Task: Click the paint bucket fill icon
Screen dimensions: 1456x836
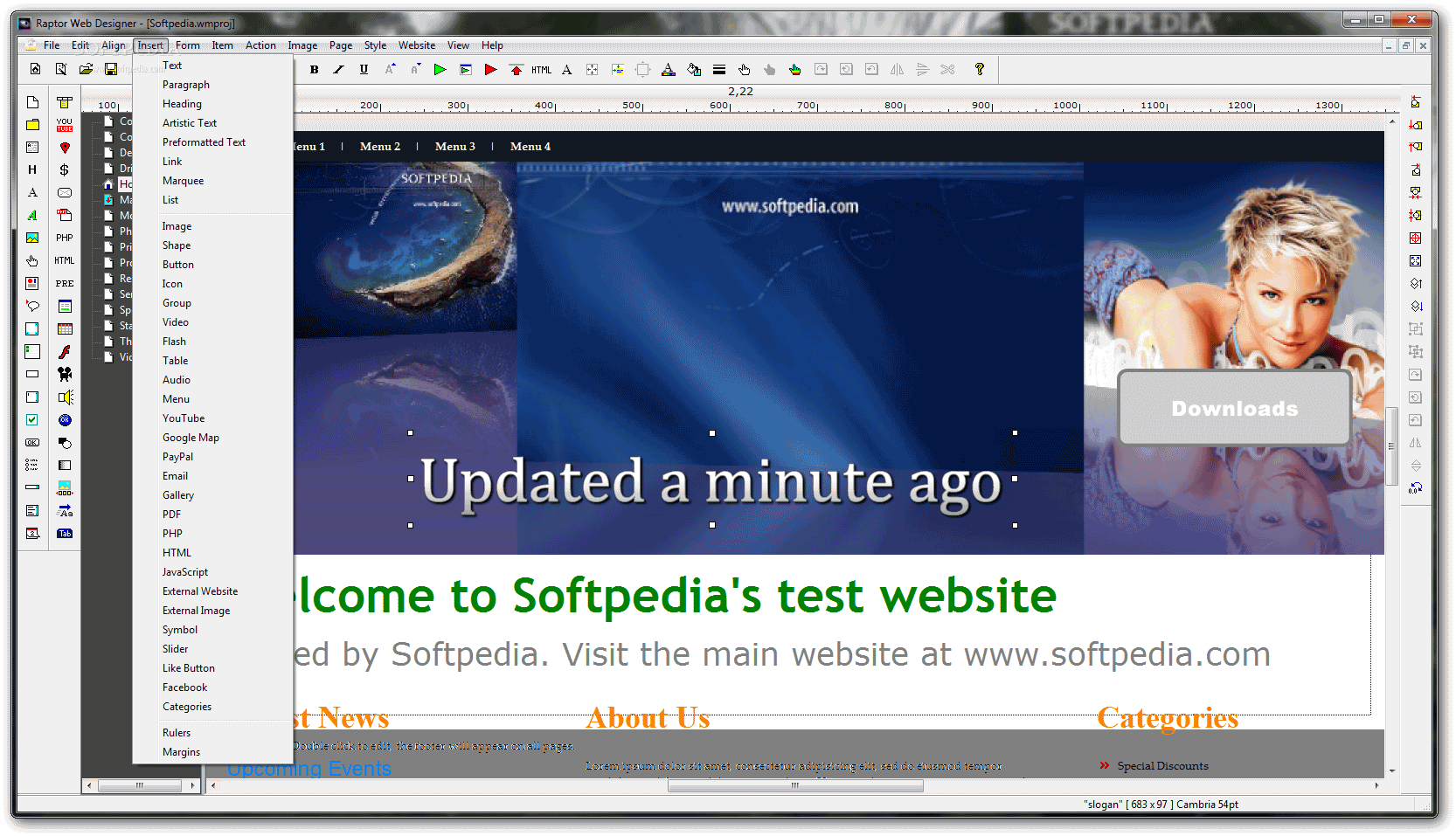Action: pyautogui.click(x=694, y=70)
